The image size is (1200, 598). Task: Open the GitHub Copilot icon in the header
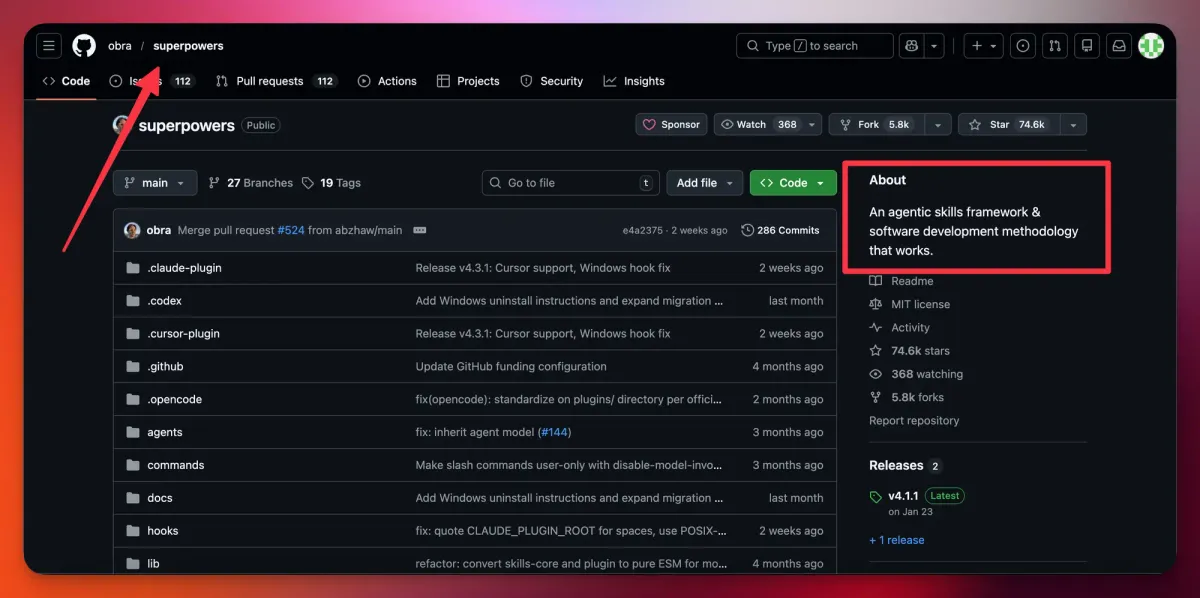click(910, 45)
